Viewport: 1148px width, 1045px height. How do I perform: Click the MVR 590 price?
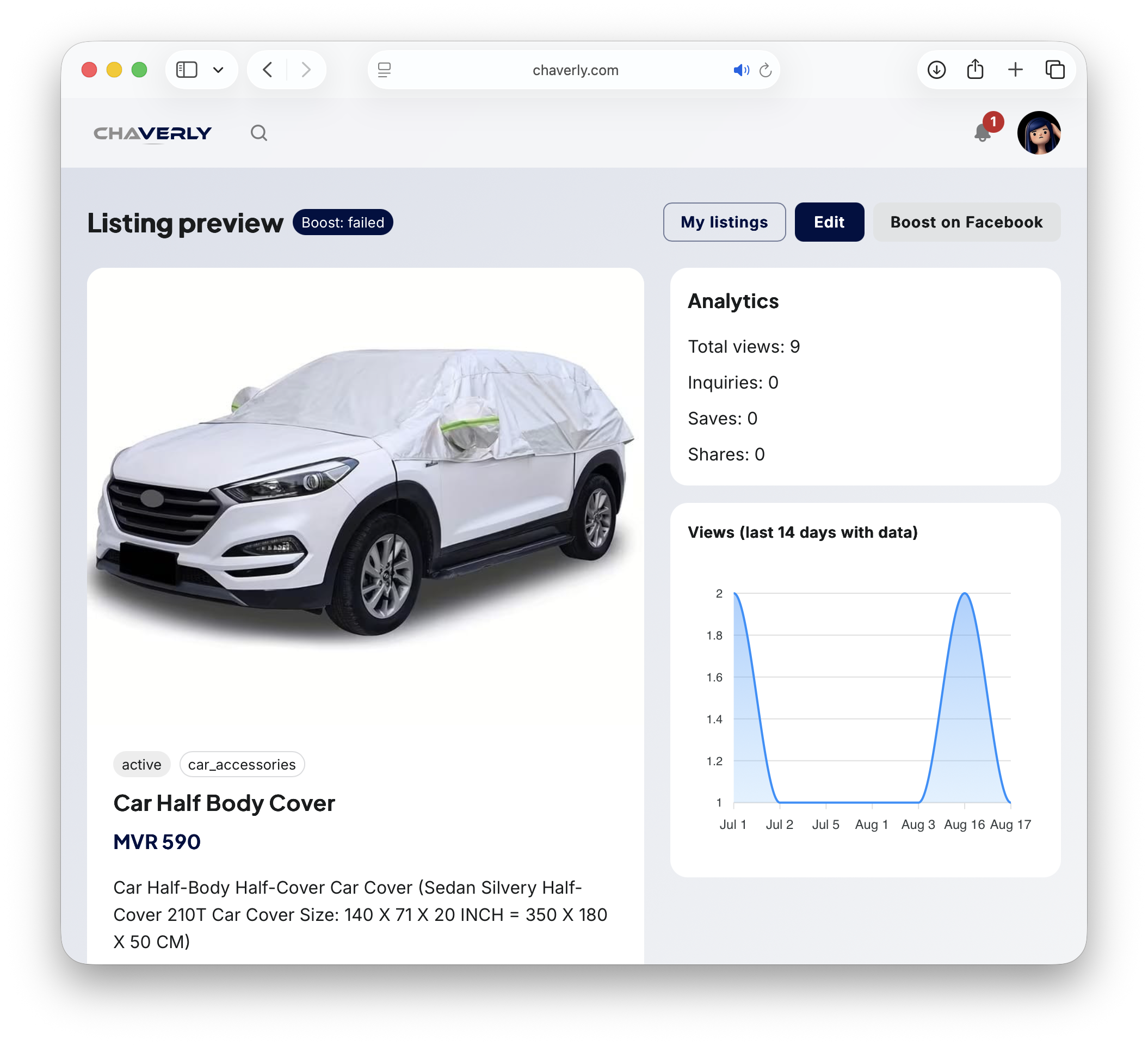pos(157,842)
